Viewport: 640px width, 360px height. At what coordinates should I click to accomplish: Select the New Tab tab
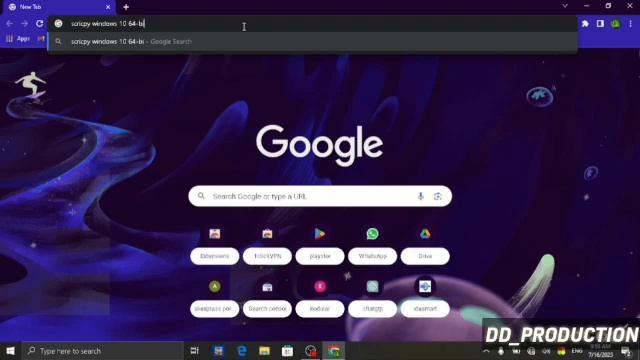click(x=58, y=7)
